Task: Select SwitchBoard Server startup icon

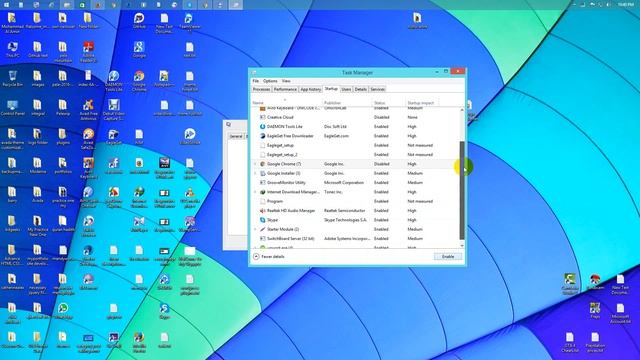Action: coord(262,238)
